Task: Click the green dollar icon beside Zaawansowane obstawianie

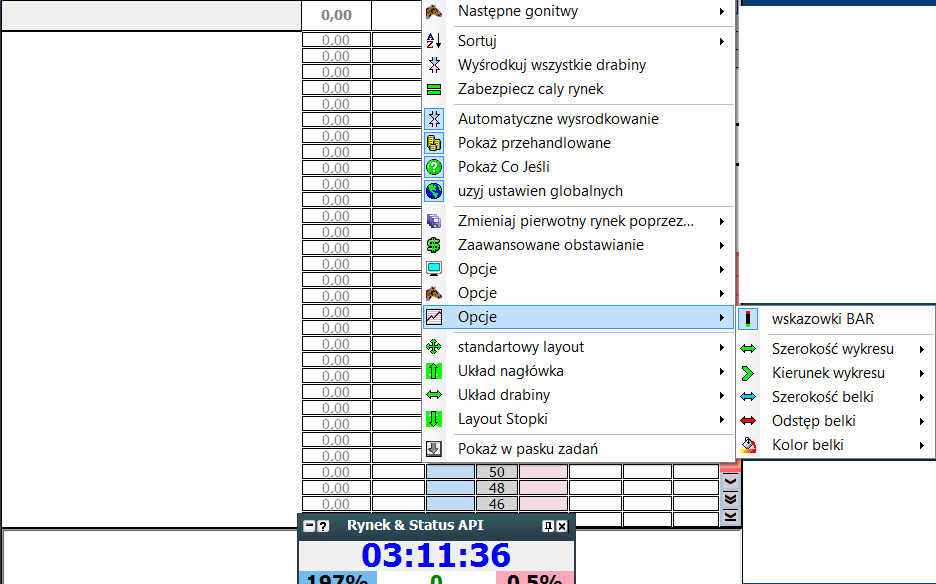Action: click(x=434, y=245)
